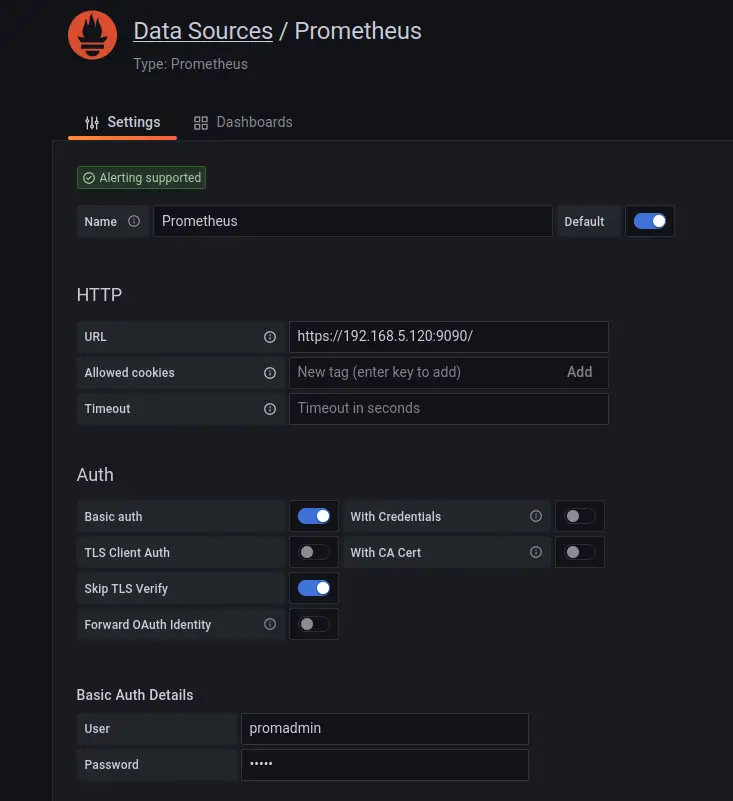This screenshot has width=733, height=801.
Task: Click the Alerting supported badge
Action: coord(141,178)
